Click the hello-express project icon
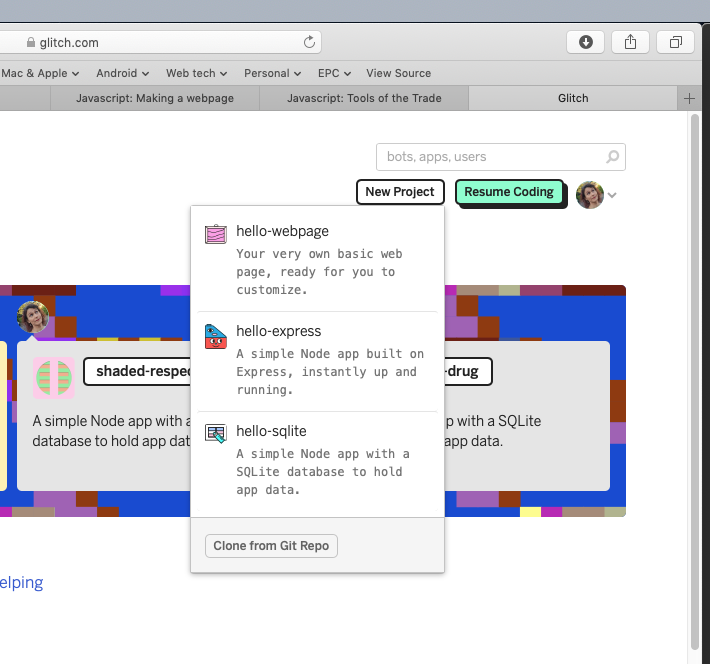710x664 pixels. pyautogui.click(x=216, y=337)
